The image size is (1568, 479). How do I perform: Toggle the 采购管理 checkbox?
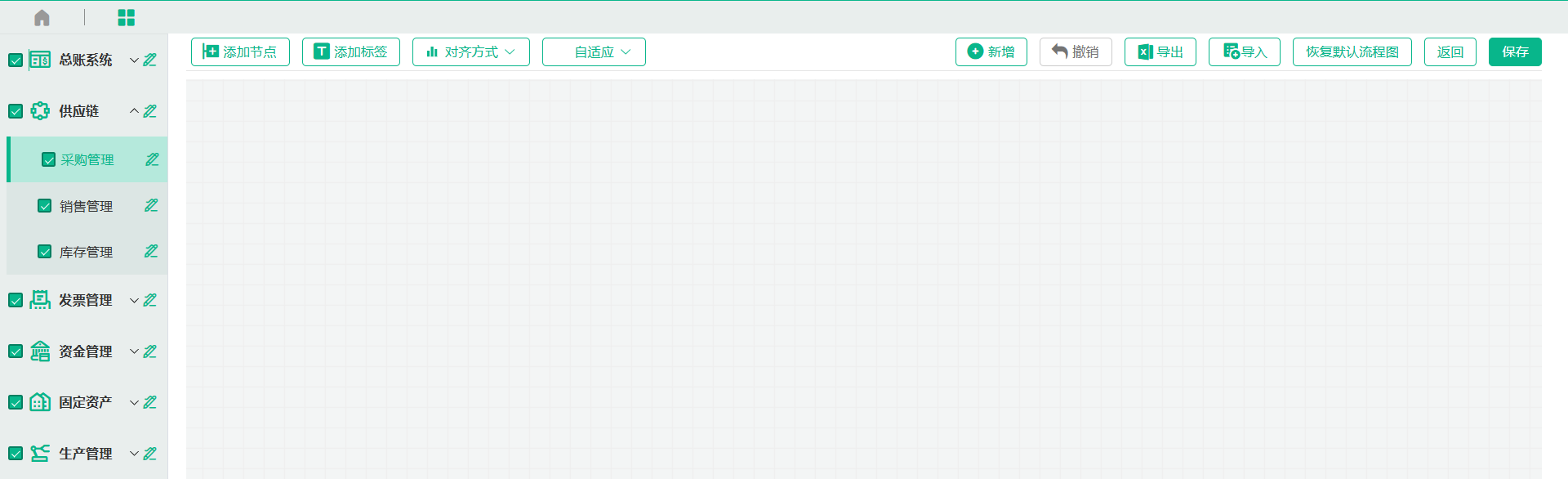pos(49,159)
